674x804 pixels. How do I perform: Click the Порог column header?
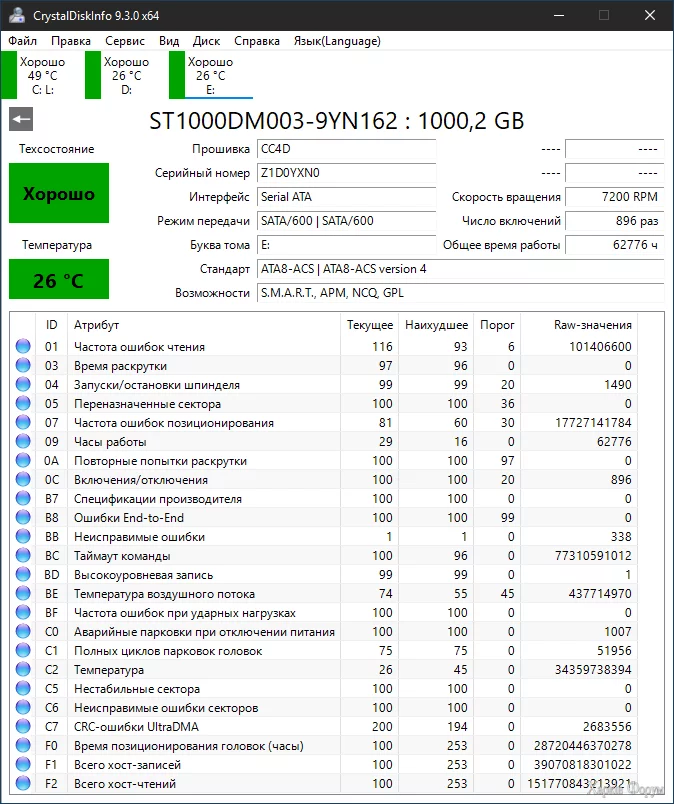(497, 325)
